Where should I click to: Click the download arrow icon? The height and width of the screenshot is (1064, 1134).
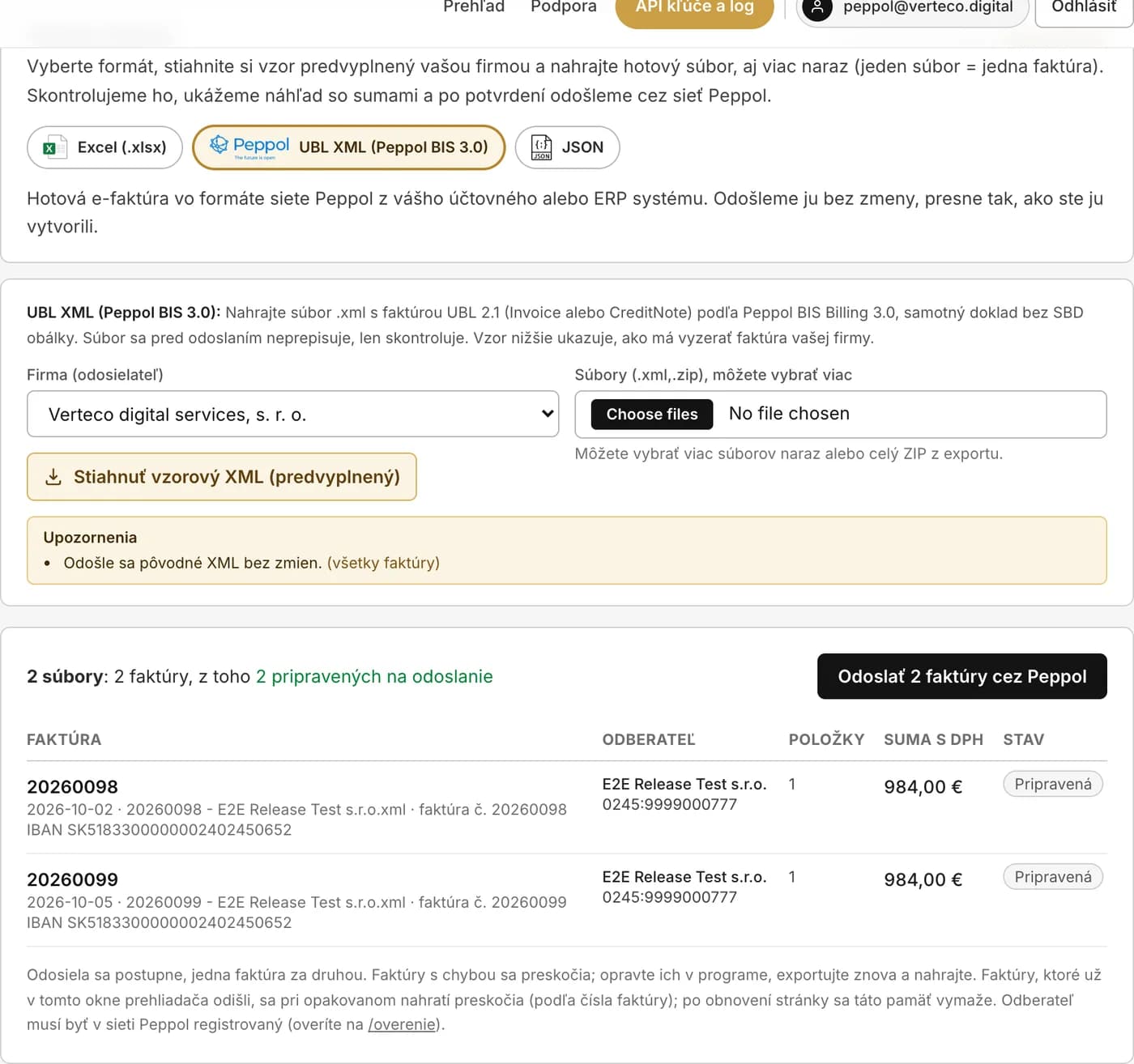(53, 477)
